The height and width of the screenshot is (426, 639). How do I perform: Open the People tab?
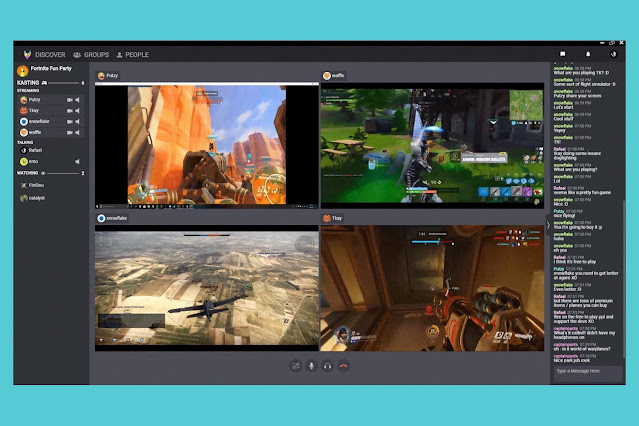pyautogui.click(x=133, y=55)
